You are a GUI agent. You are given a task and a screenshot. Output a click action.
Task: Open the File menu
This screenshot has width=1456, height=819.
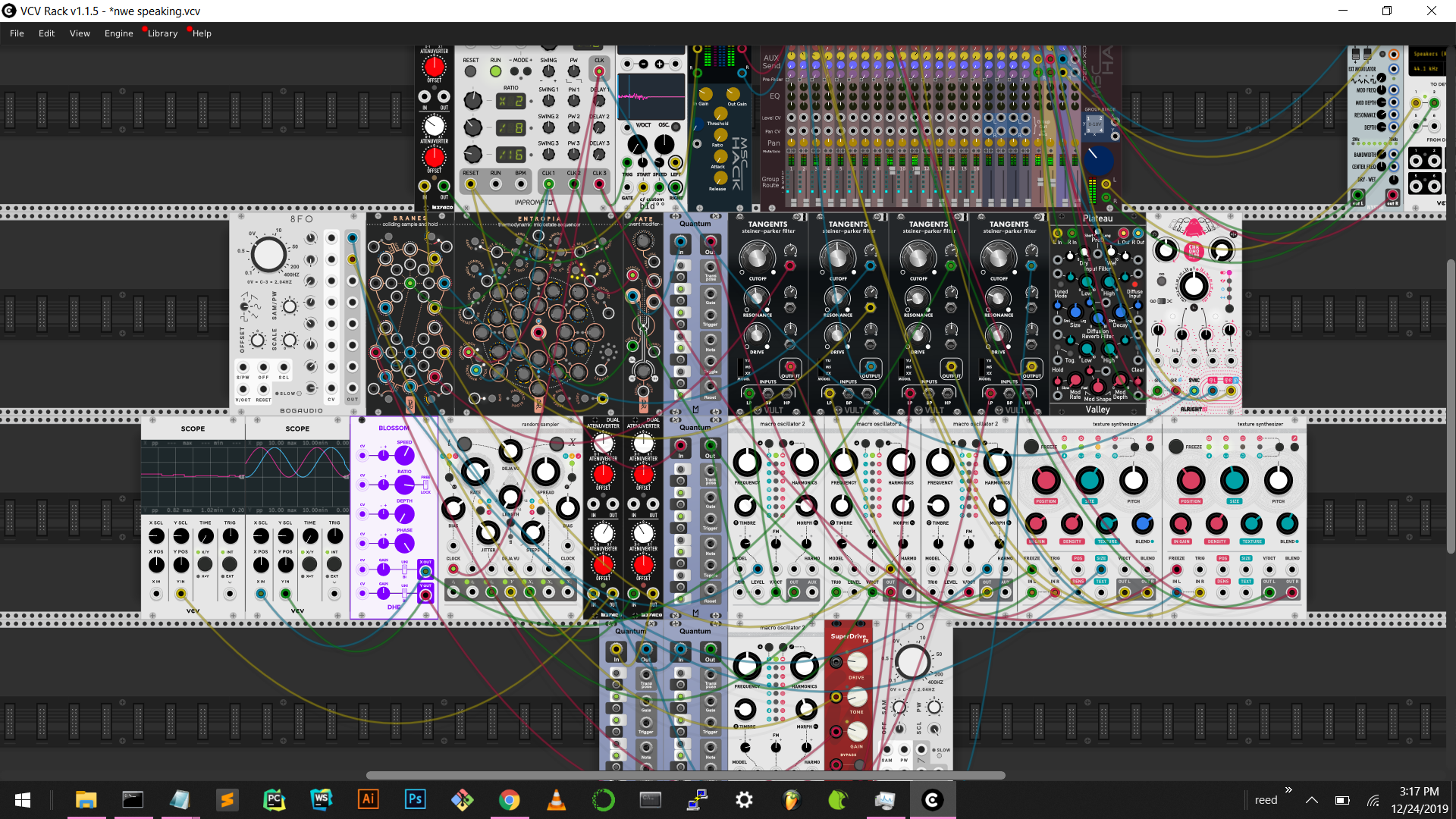(17, 33)
